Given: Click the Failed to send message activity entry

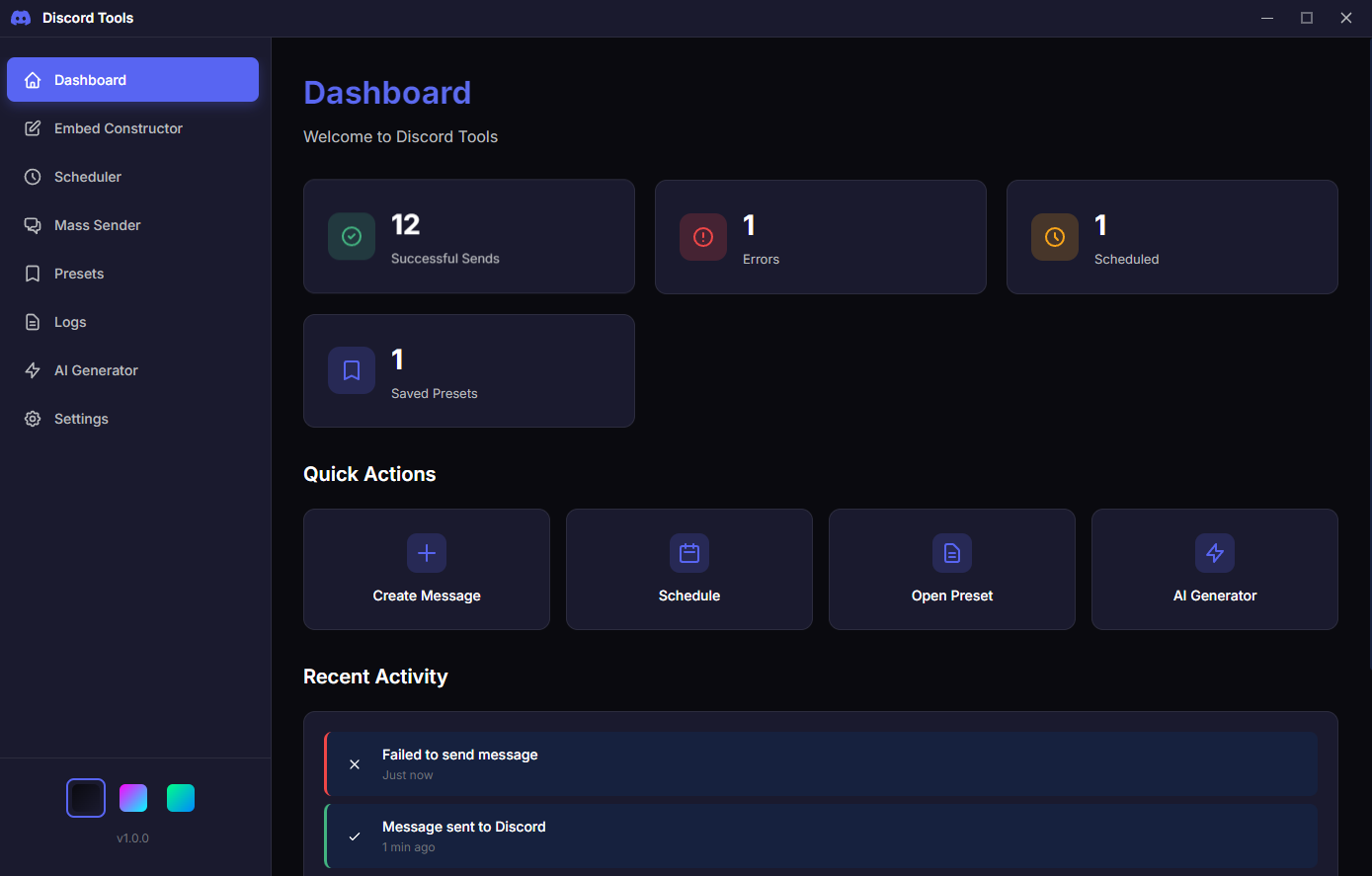Looking at the screenshot, I should (x=820, y=763).
